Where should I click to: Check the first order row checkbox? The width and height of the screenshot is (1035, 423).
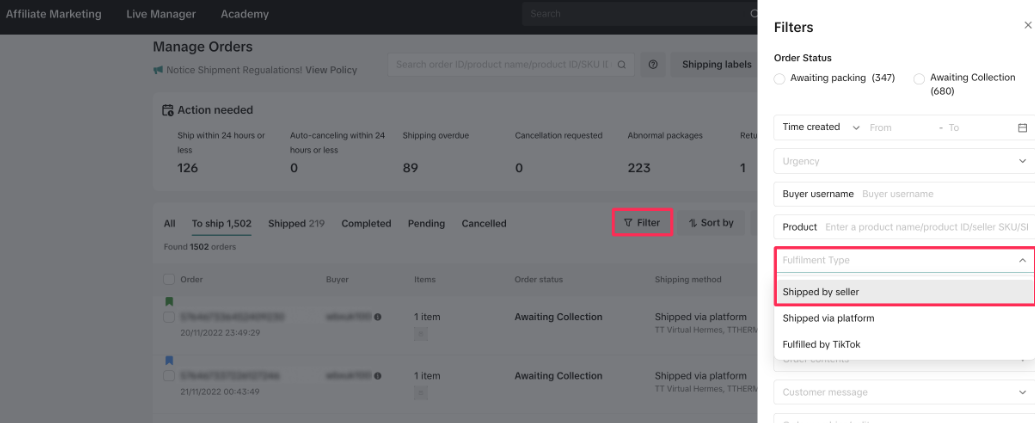tap(168, 317)
